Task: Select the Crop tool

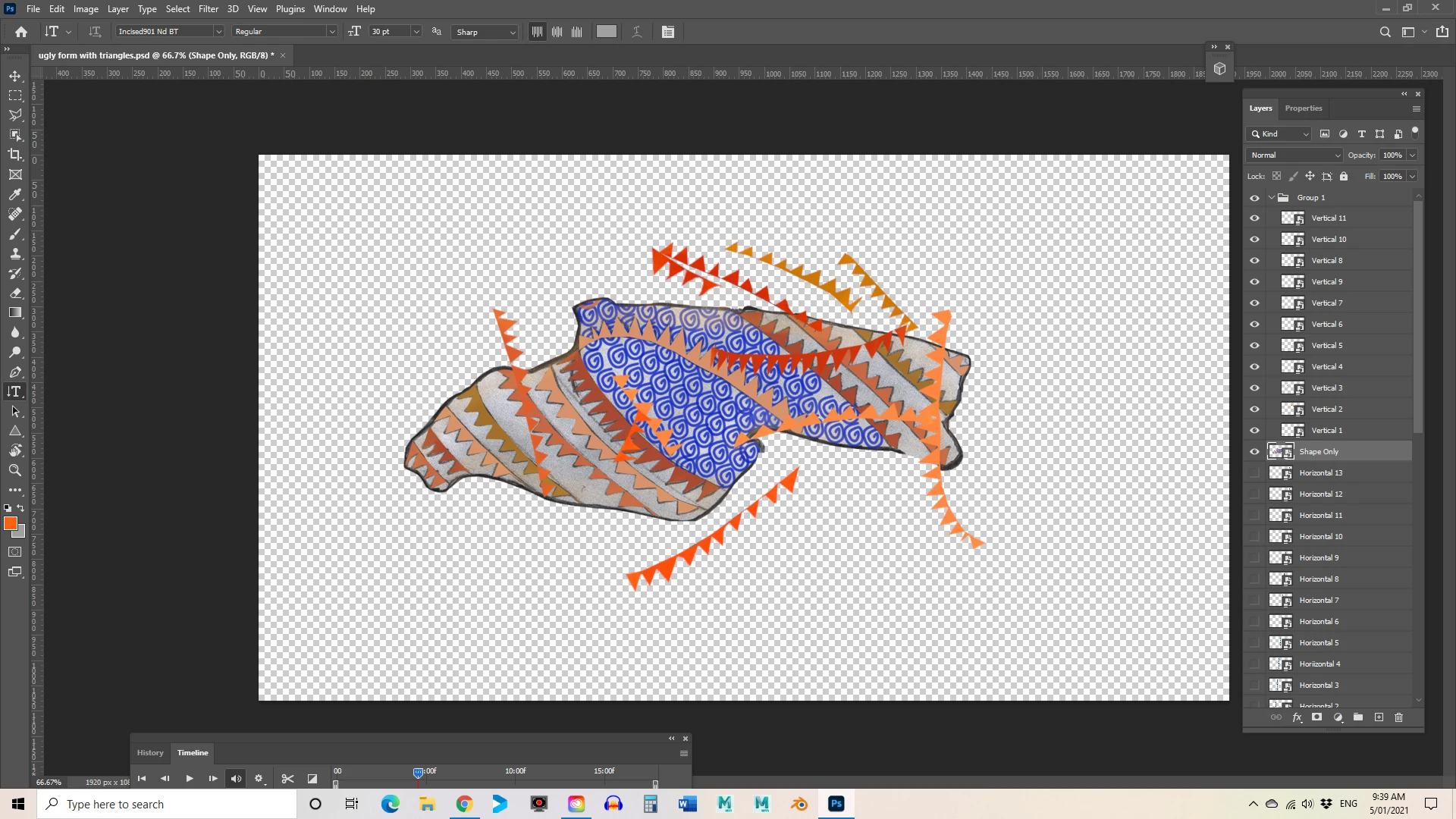Action: [x=15, y=155]
